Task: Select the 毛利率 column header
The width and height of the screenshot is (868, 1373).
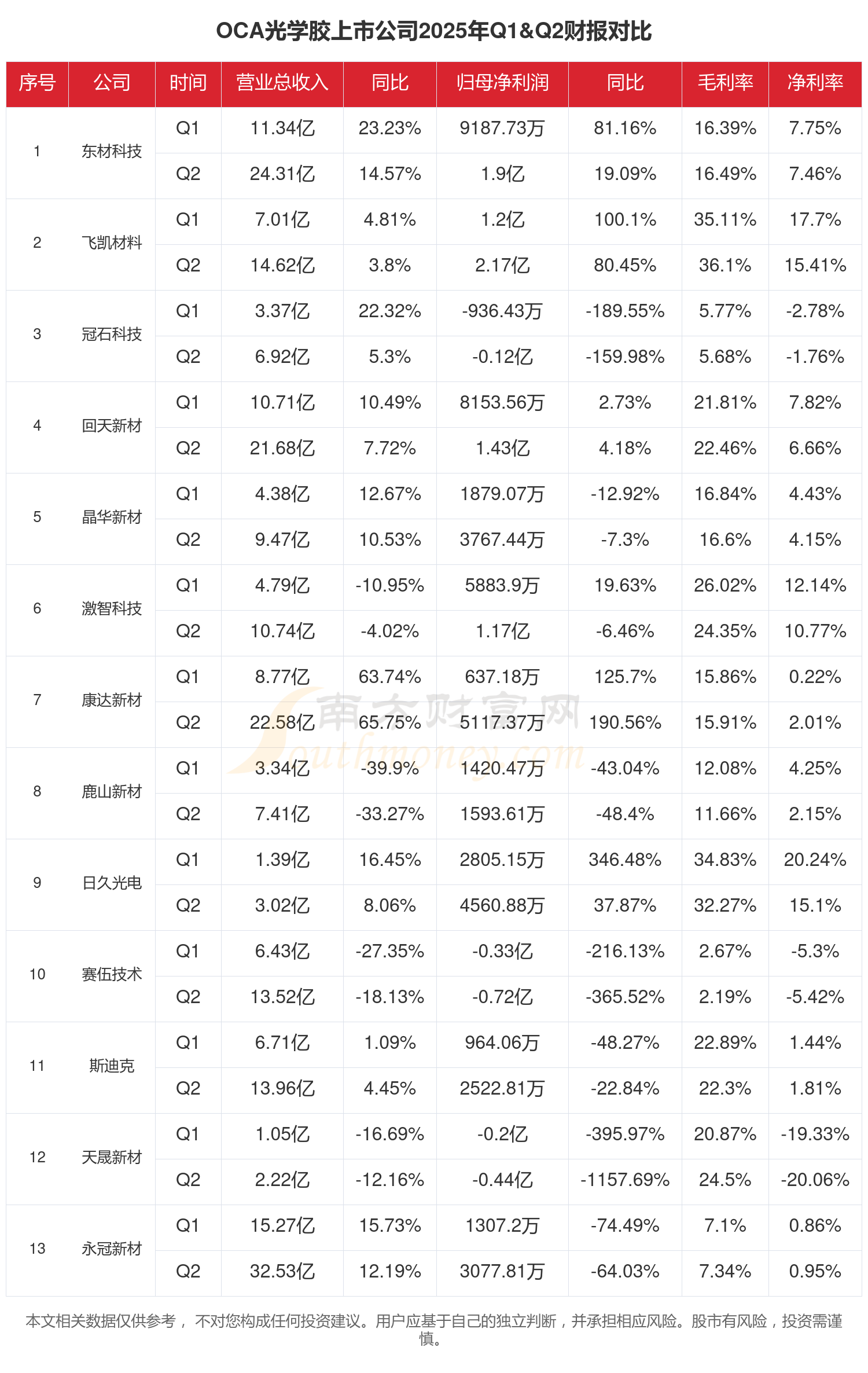Action: 725,83
